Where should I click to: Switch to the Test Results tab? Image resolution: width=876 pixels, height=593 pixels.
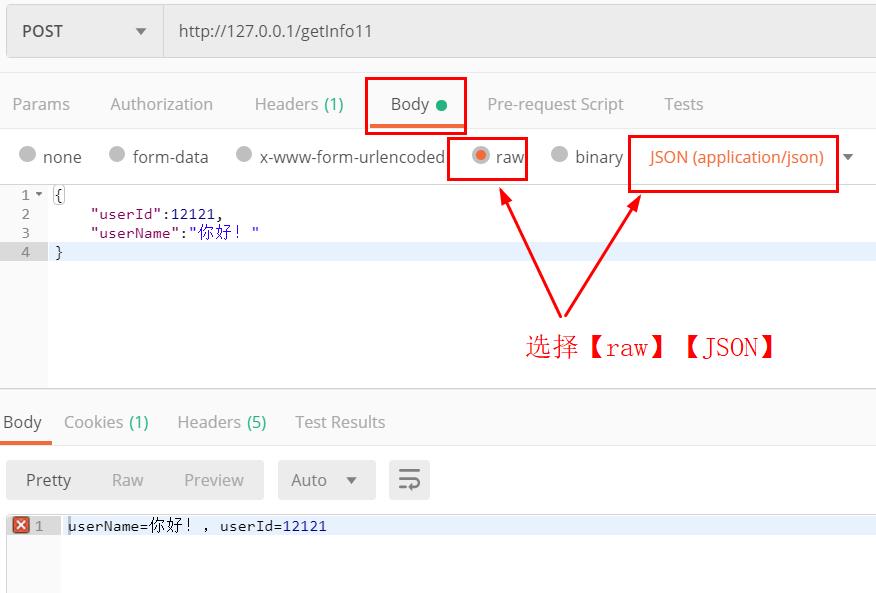(340, 422)
